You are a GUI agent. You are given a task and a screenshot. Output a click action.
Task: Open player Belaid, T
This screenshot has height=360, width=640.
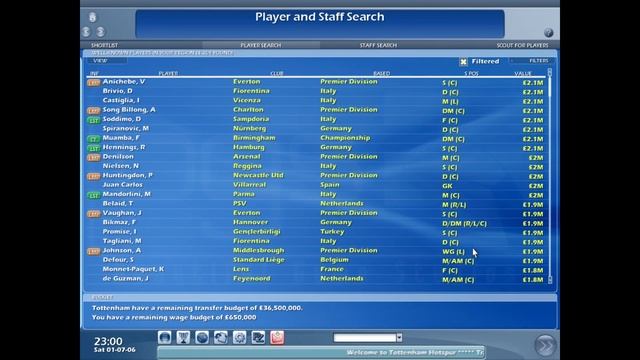(x=118, y=204)
